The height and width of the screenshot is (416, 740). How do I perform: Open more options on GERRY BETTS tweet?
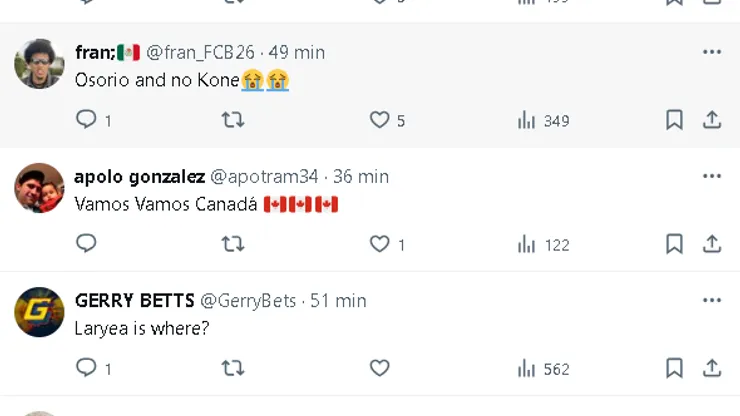pos(712,300)
